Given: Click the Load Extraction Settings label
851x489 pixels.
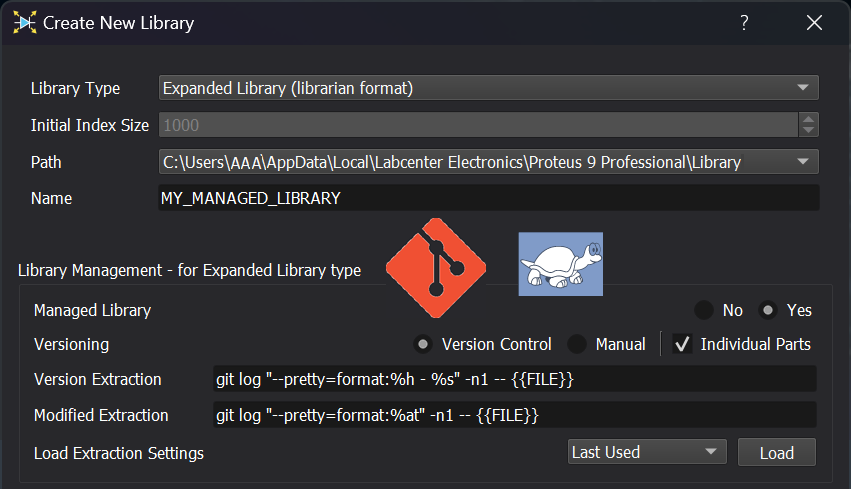Looking at the screenshot, I should tap(119, 453).
